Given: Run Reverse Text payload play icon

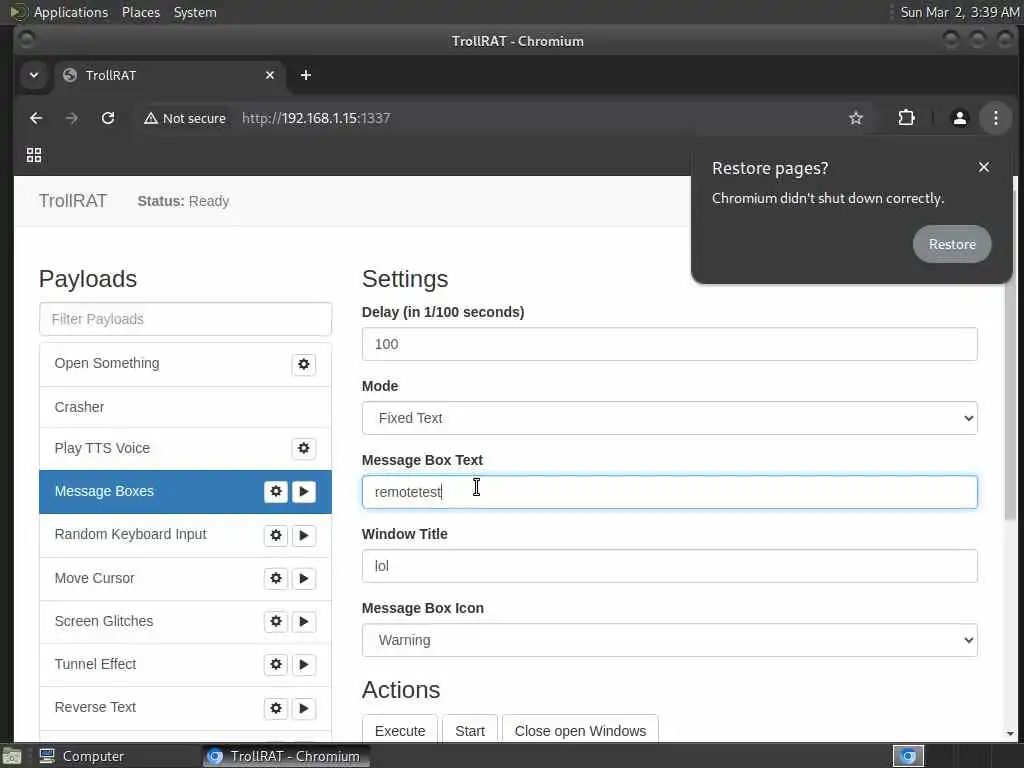Looking at the screenshot, I should [x=304, y=709].
